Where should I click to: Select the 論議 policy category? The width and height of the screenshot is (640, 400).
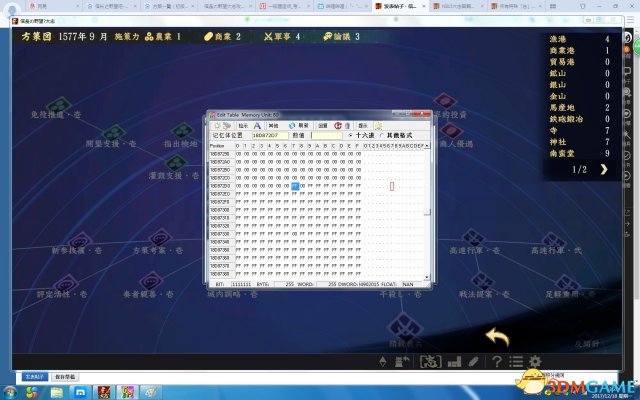(340, 37)
